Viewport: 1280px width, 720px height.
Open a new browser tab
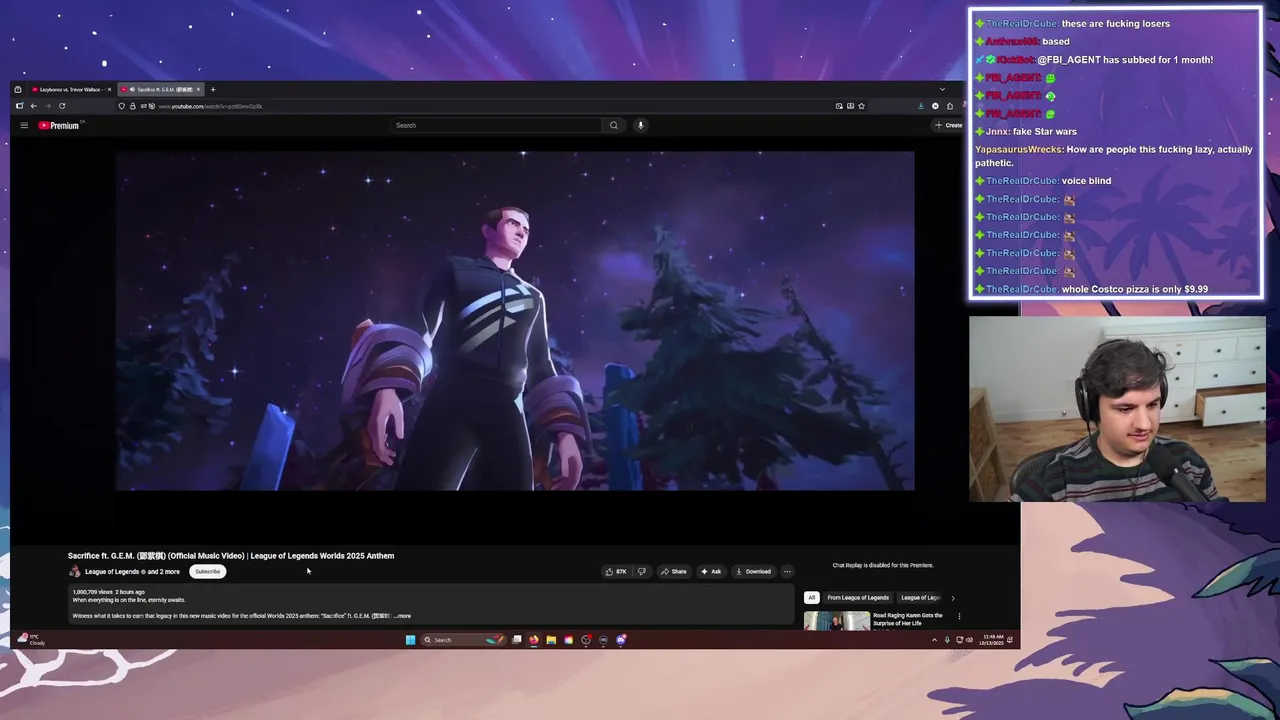tap(212, 89)
